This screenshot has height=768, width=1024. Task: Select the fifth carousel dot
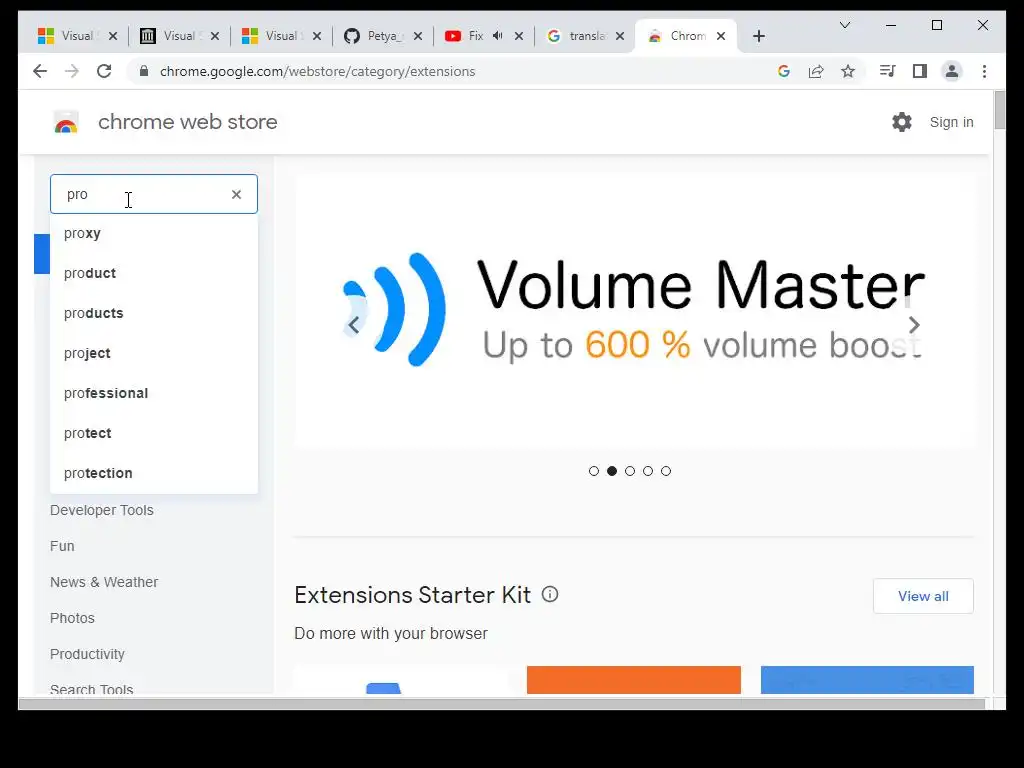665,471
